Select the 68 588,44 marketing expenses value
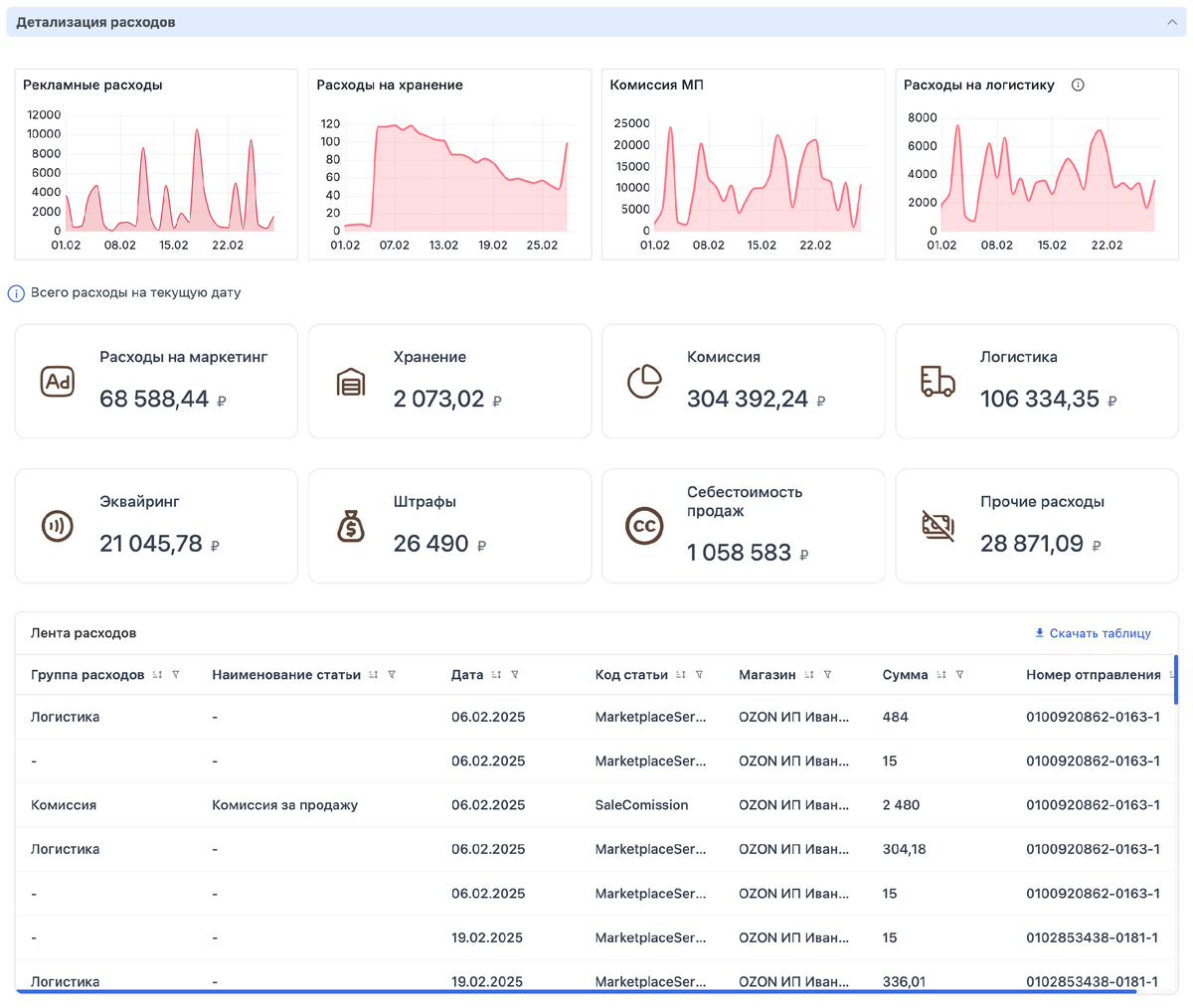 click(x=154, y=400)
